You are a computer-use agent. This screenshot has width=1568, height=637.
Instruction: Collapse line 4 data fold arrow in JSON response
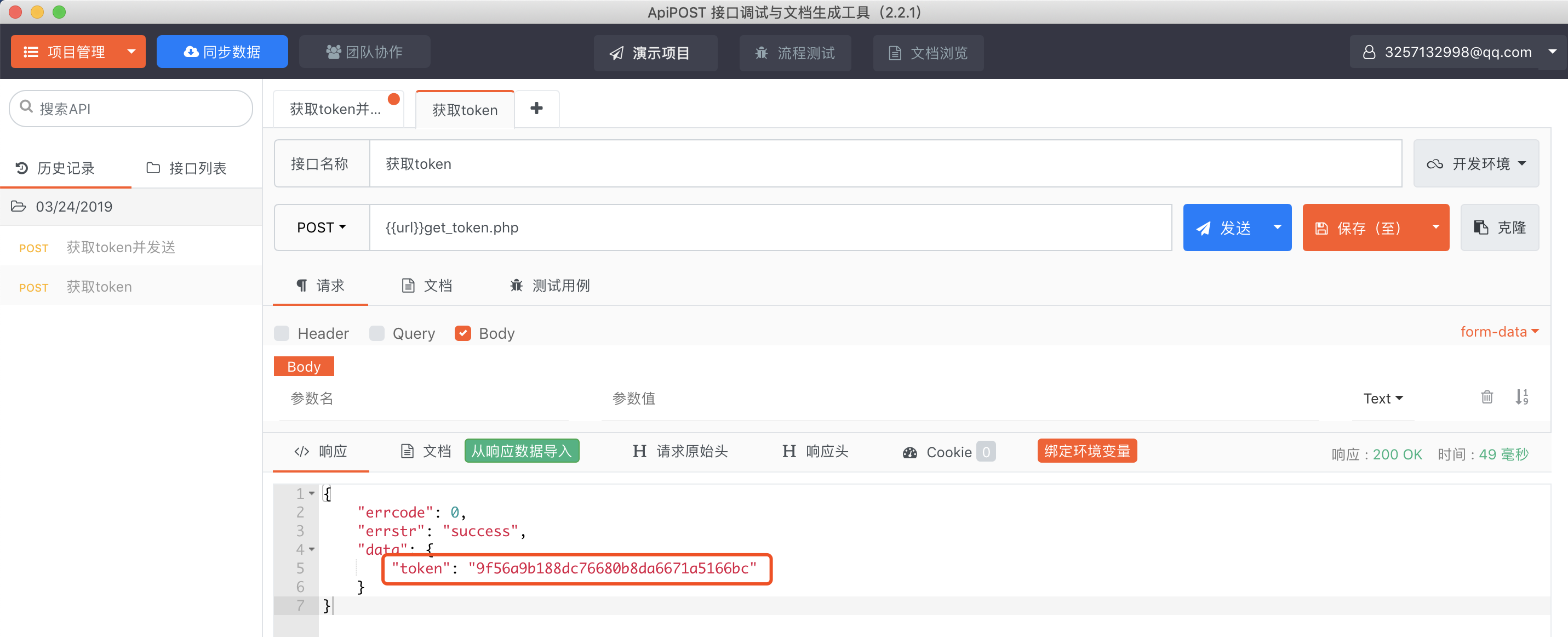pos(312,549)
